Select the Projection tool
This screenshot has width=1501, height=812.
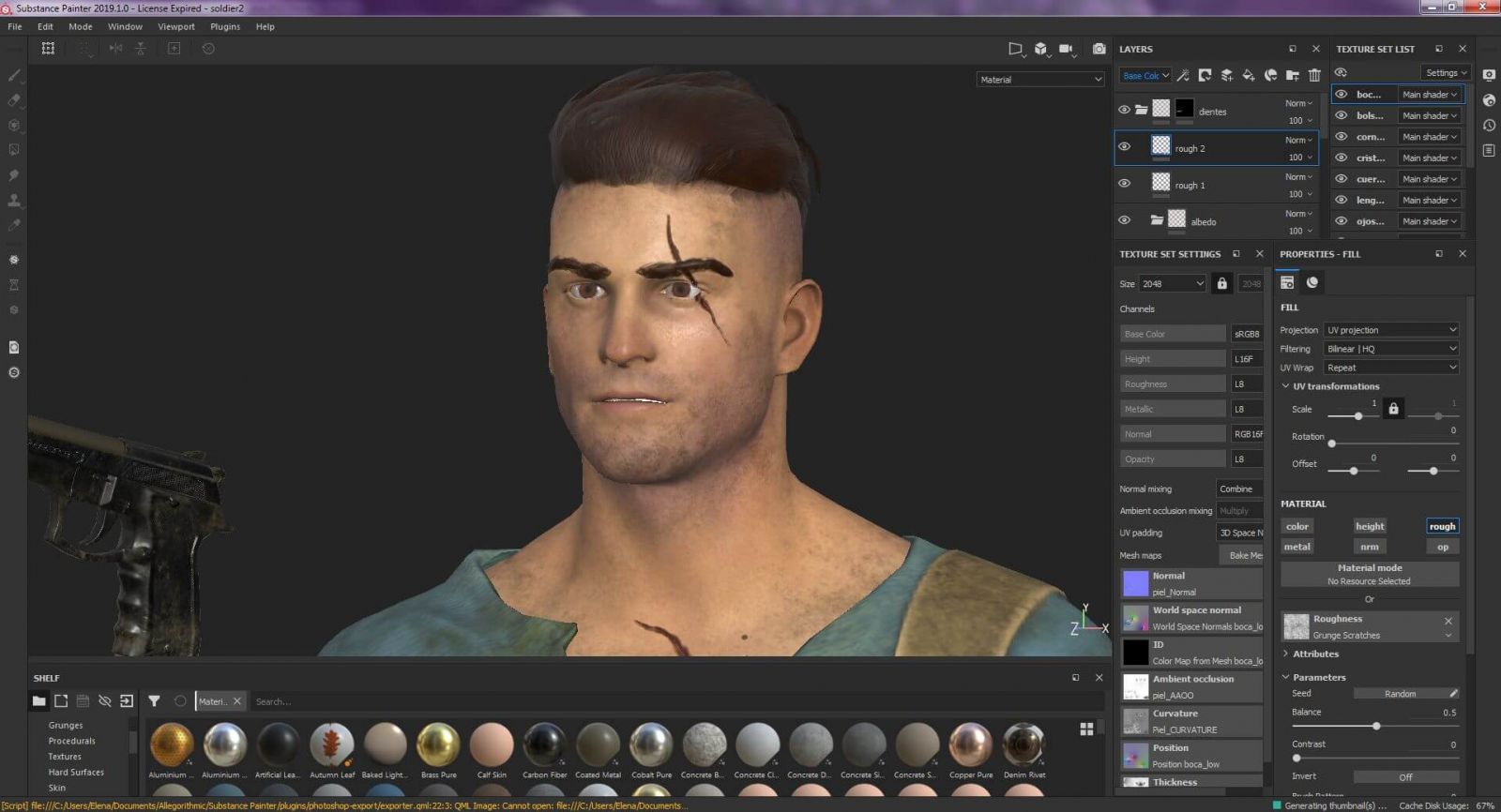(13, 125)
